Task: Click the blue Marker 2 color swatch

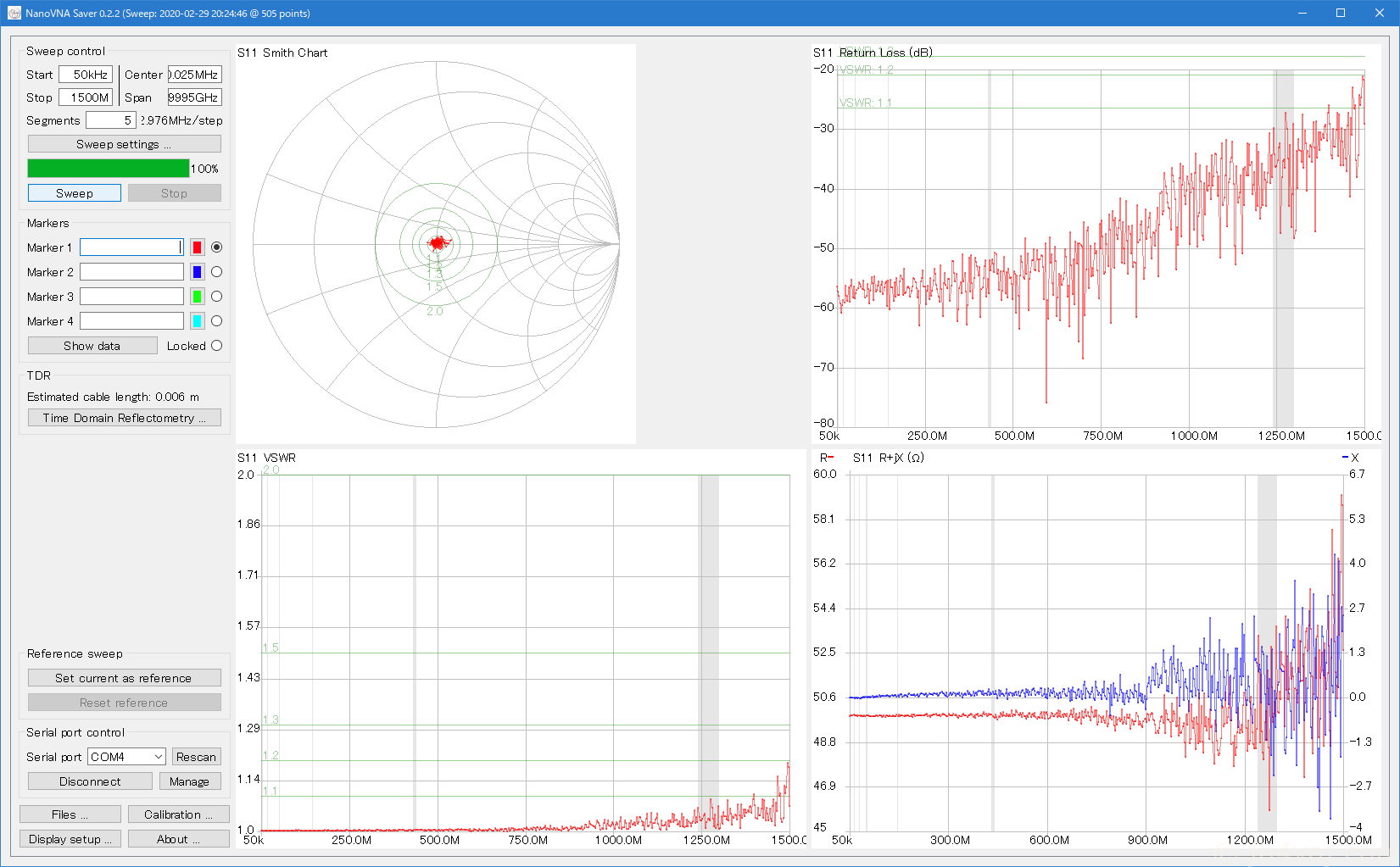Action: (x=197, y=272)
